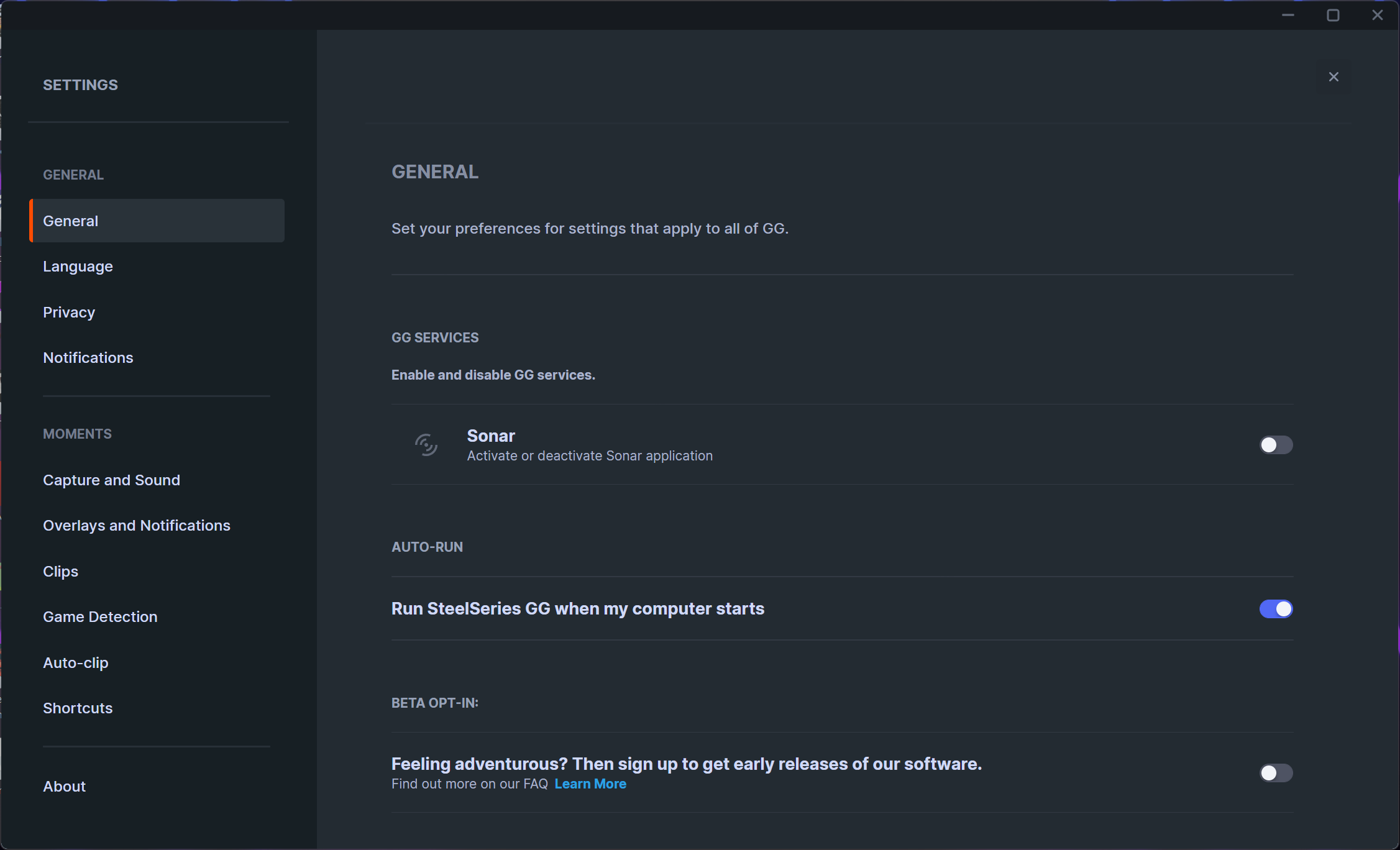Click the Sonar service title
Image resolution: width=1400 pixels, height=850 pixels.
coord(491,436)
